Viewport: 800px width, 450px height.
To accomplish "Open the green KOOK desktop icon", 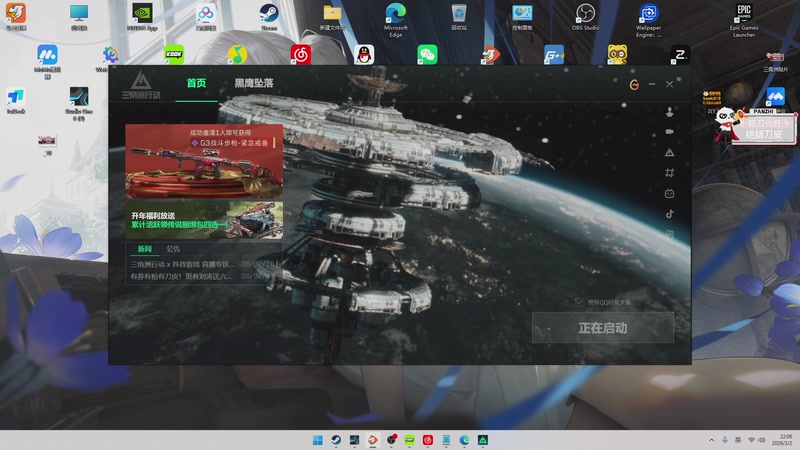I will tap(174, 55).
